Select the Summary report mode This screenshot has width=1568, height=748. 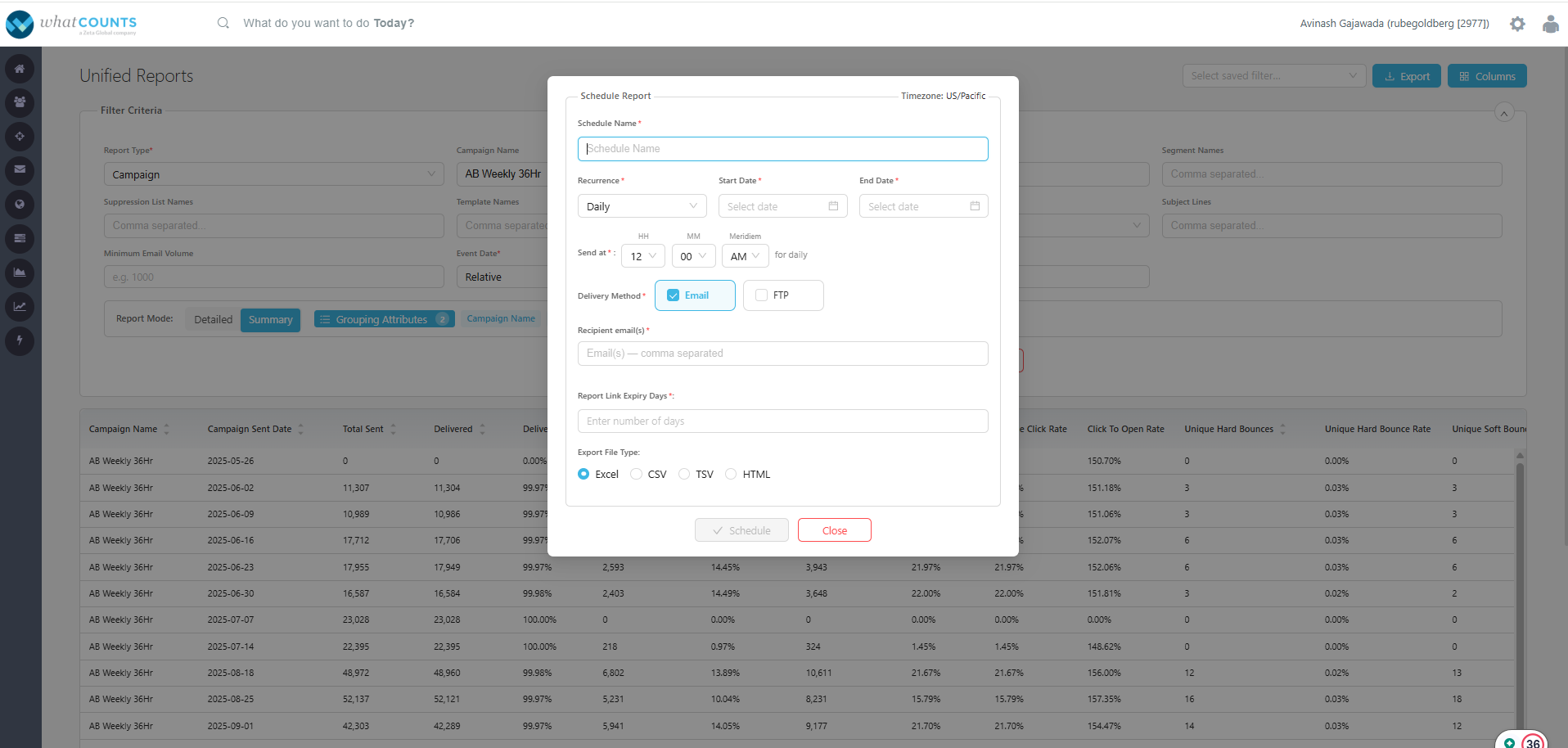270,320
